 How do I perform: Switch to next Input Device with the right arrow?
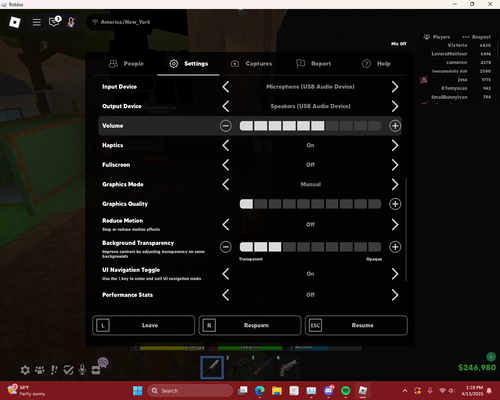point(395,87)
